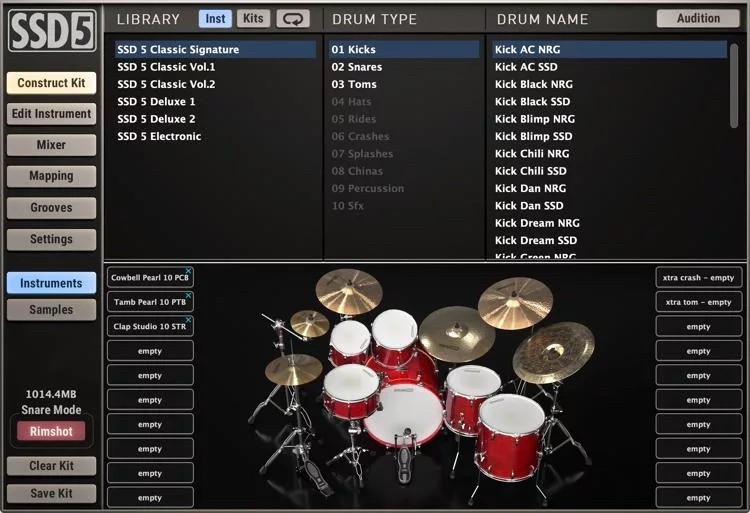Select SSD 5 Electronic library
This screenshot has height=513, width=750.
[215, 136]
